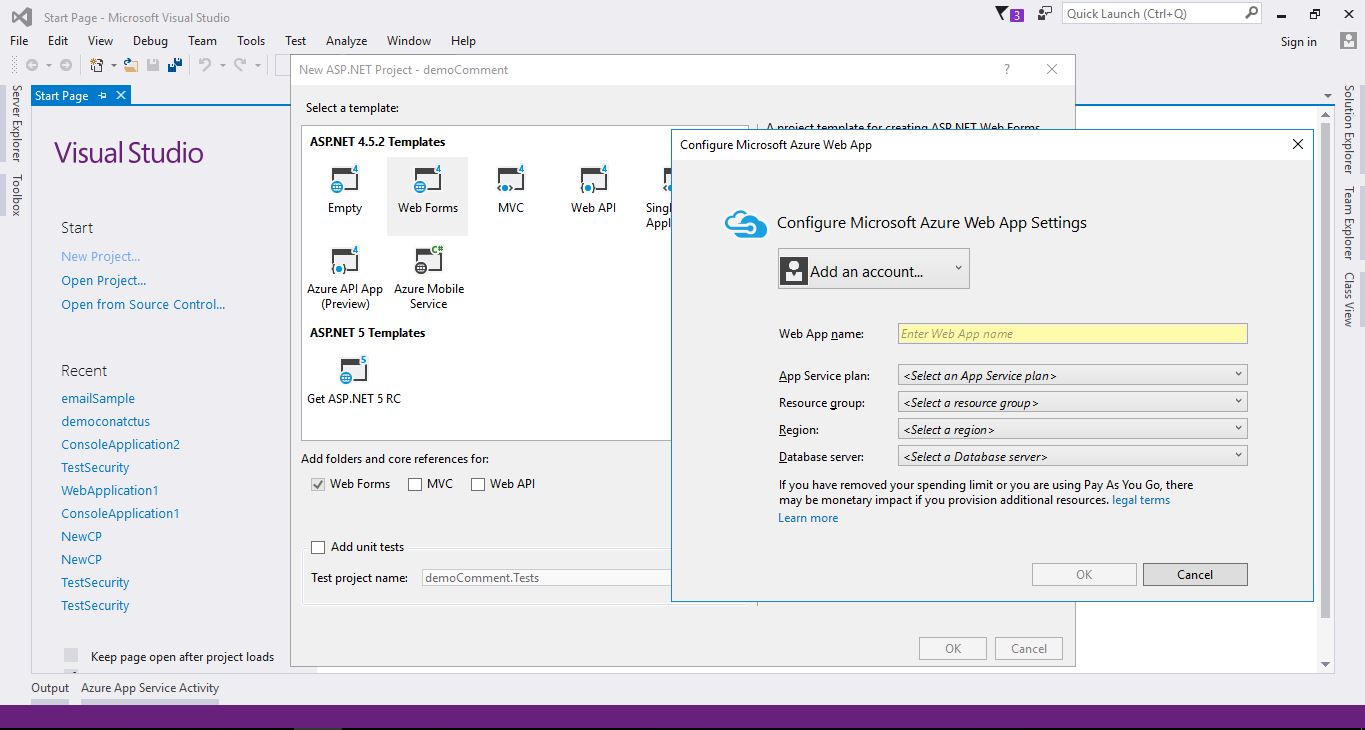1365x730 pixels.
Task: Expand the Database server dropdown
Action: pos(1073,456)
